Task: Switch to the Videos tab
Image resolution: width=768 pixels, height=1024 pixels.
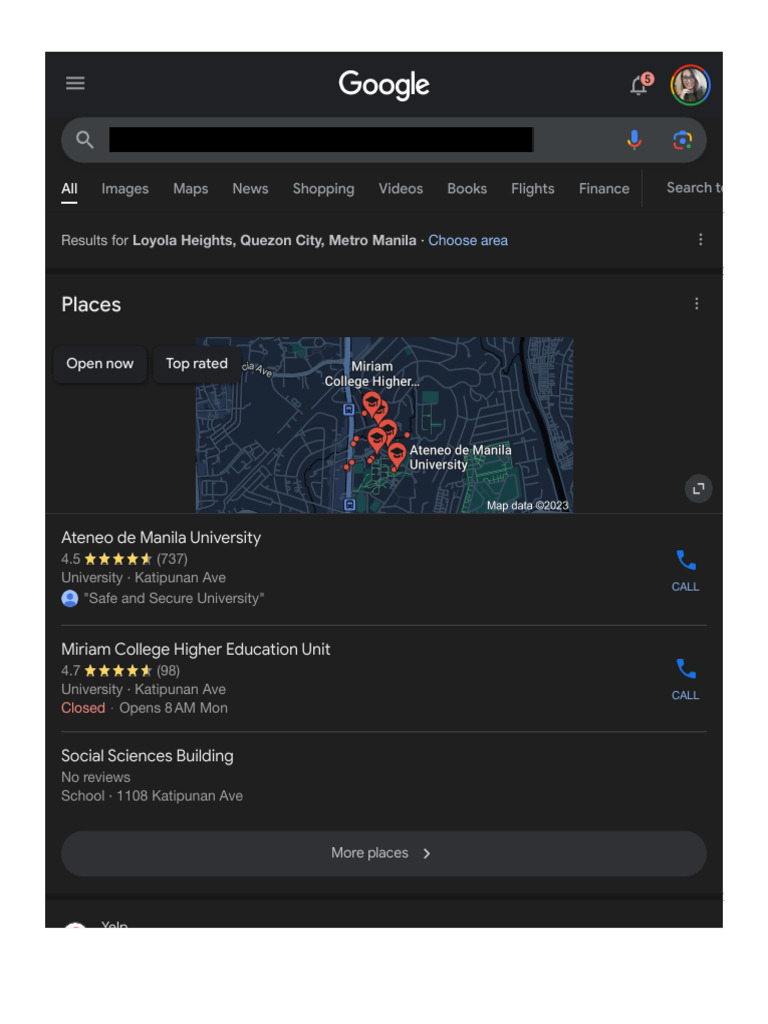Action: point(401,189)
